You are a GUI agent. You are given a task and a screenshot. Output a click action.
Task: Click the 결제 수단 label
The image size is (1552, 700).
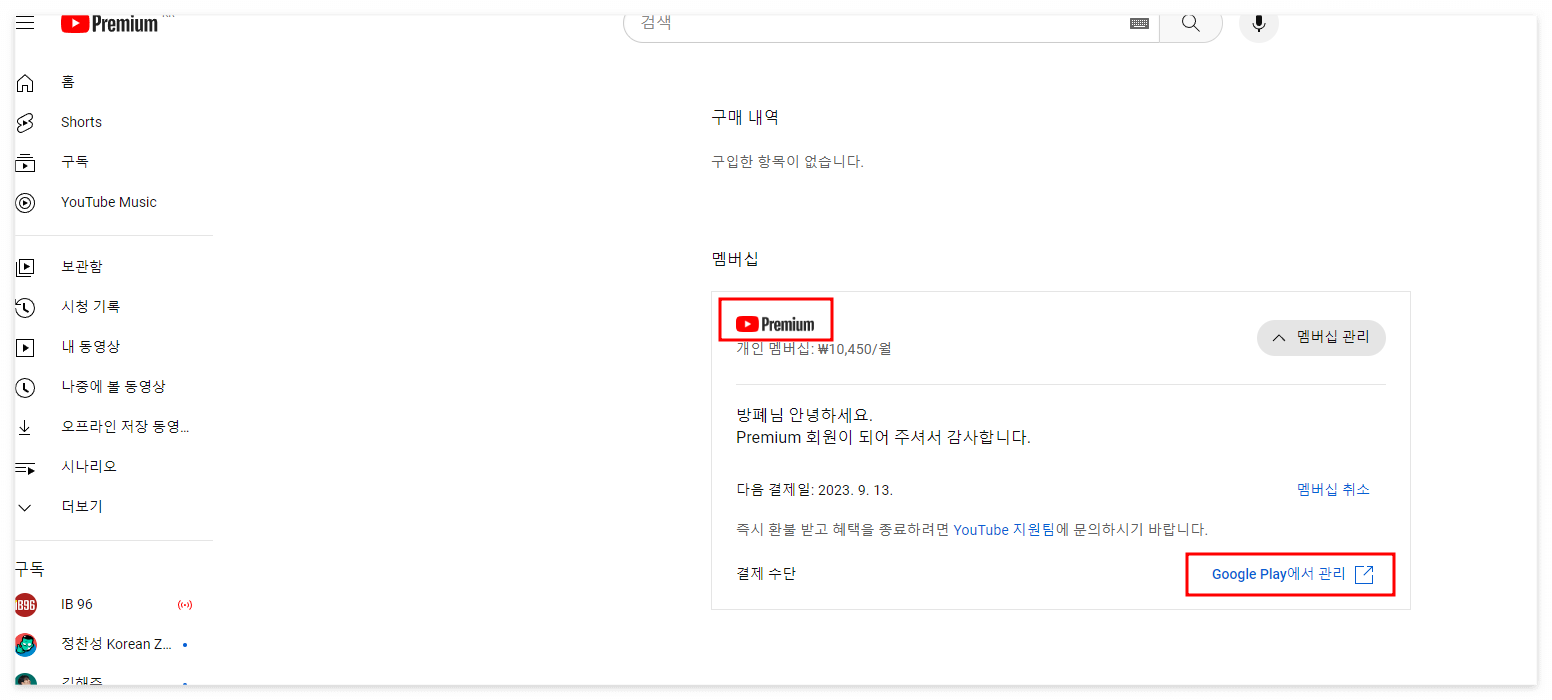pos(766,573)
